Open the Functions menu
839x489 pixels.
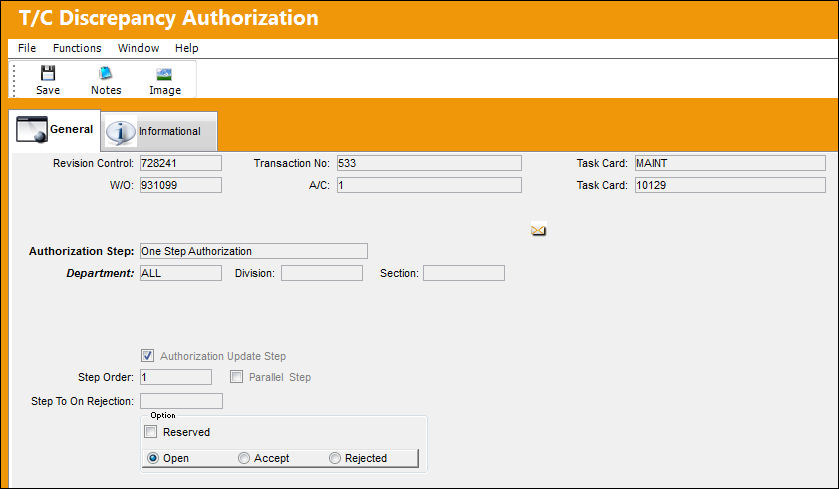pos(77,48)
